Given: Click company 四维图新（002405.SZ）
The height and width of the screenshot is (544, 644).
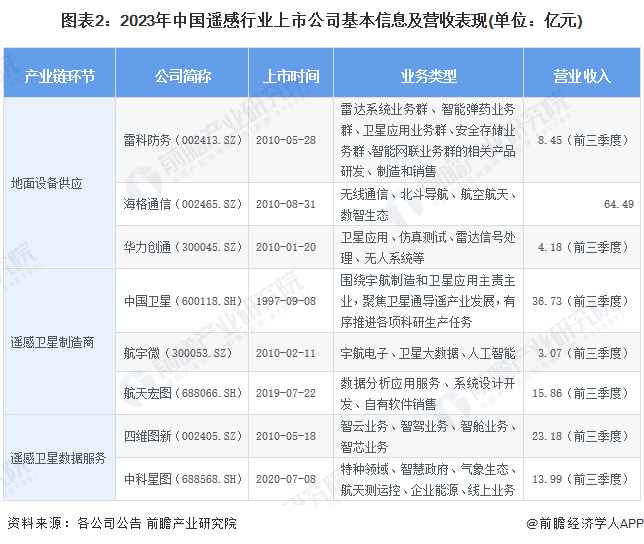Looking at the screenshot, I should [x=182, y=436].
